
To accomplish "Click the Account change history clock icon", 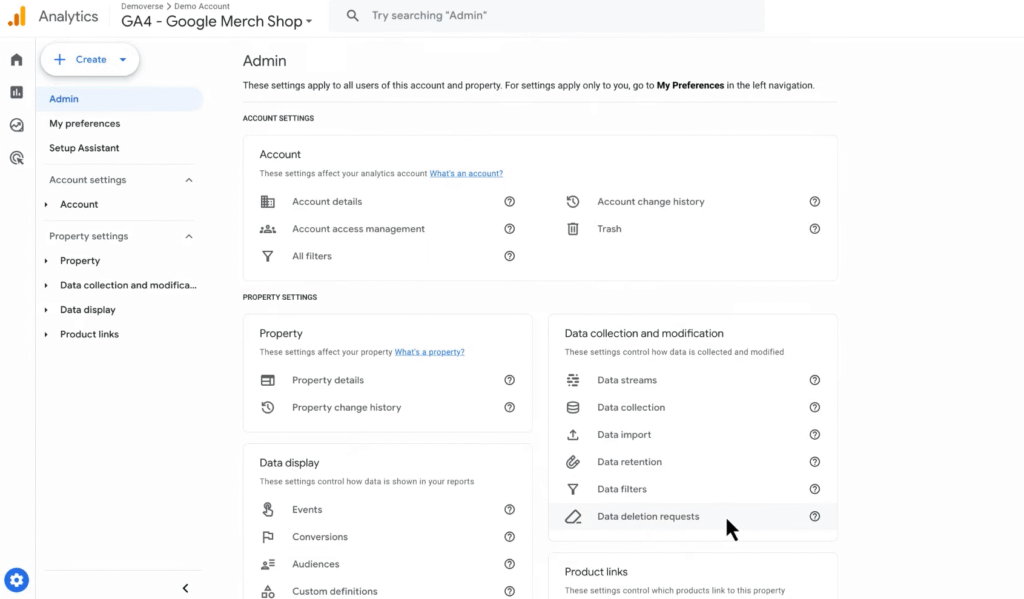I will coord(573,202).
